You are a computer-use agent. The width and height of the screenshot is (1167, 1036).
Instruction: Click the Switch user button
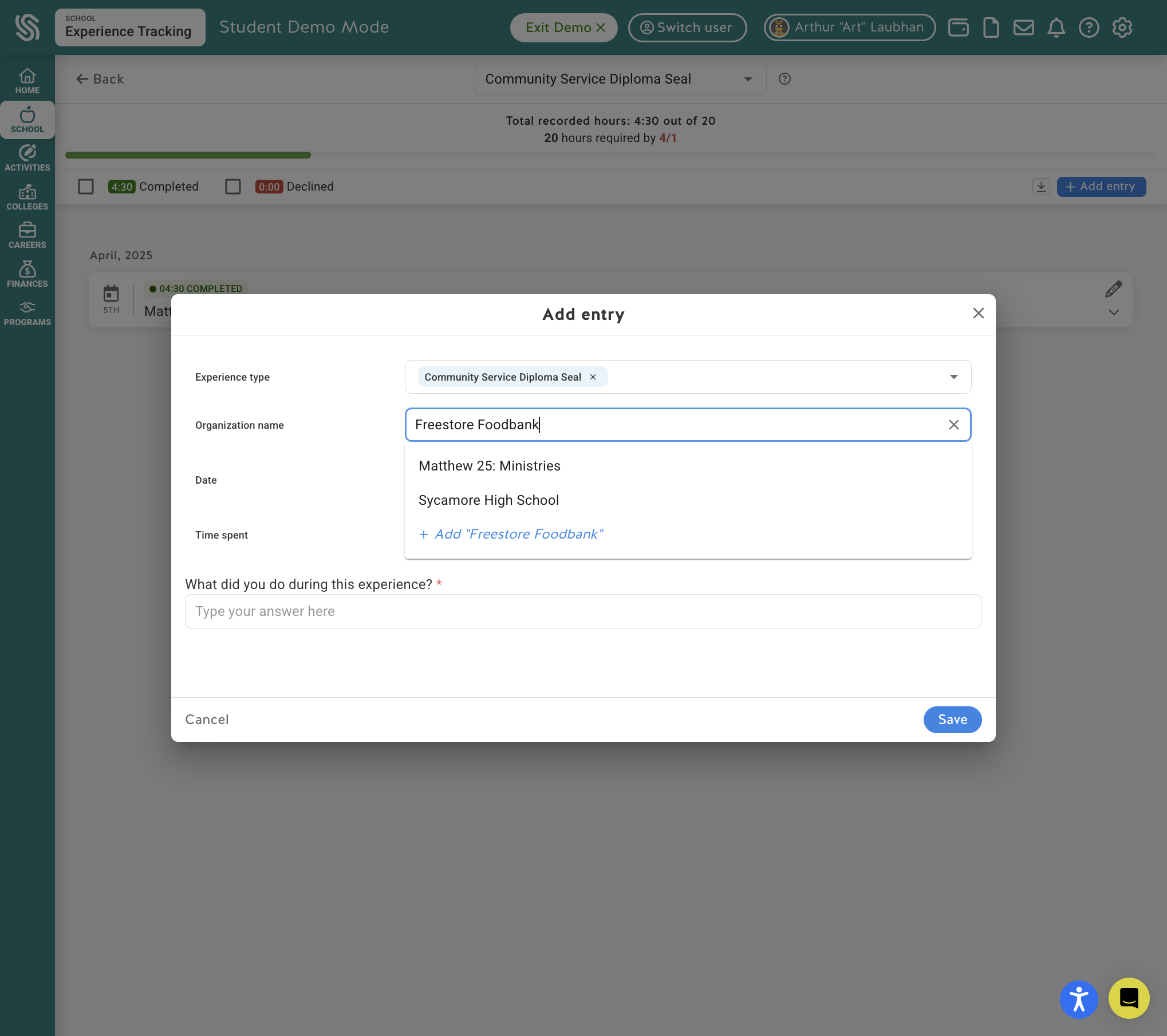[687, 27]
